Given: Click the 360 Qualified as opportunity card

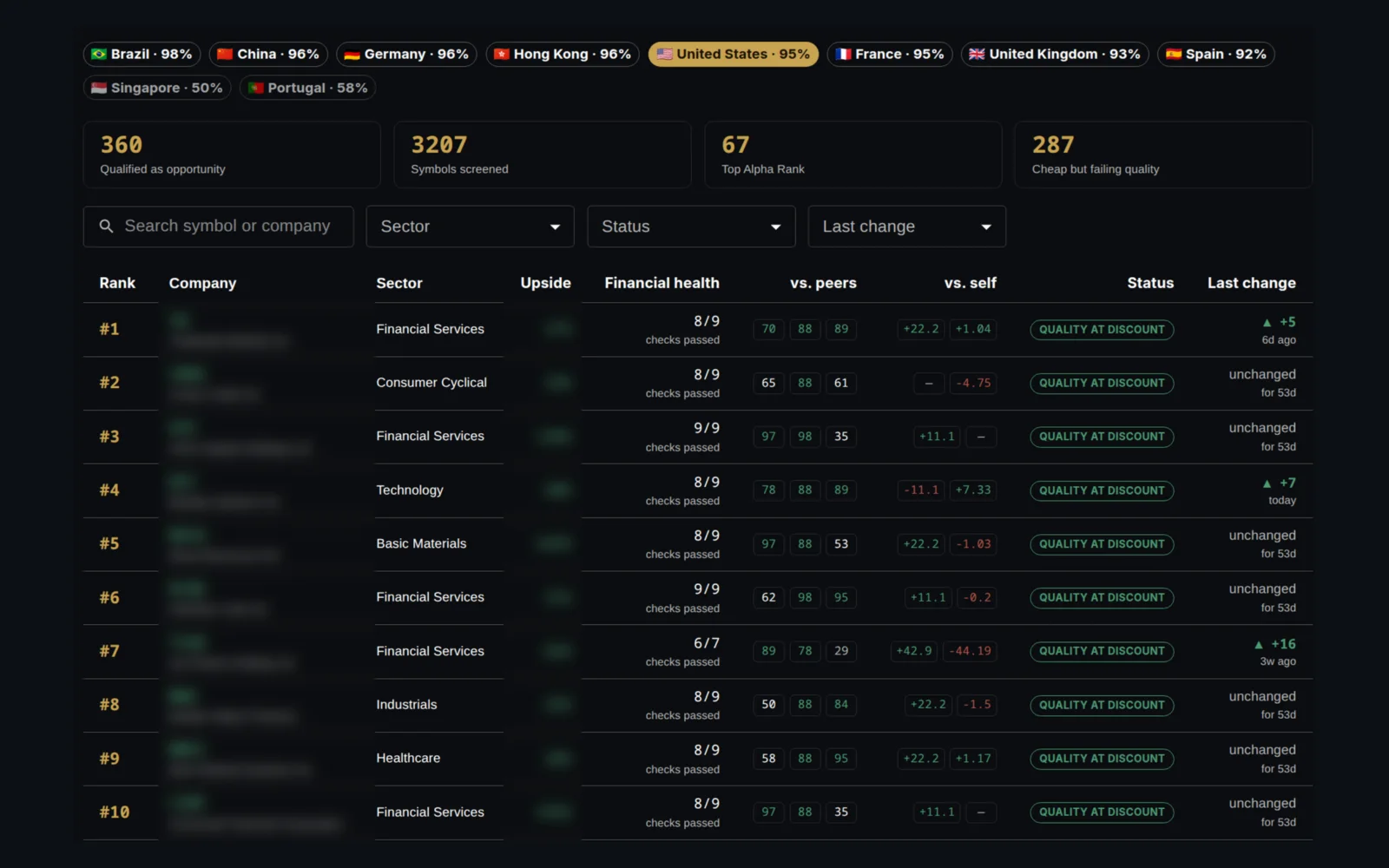Looking at the screenshot, I should [232, 155].
